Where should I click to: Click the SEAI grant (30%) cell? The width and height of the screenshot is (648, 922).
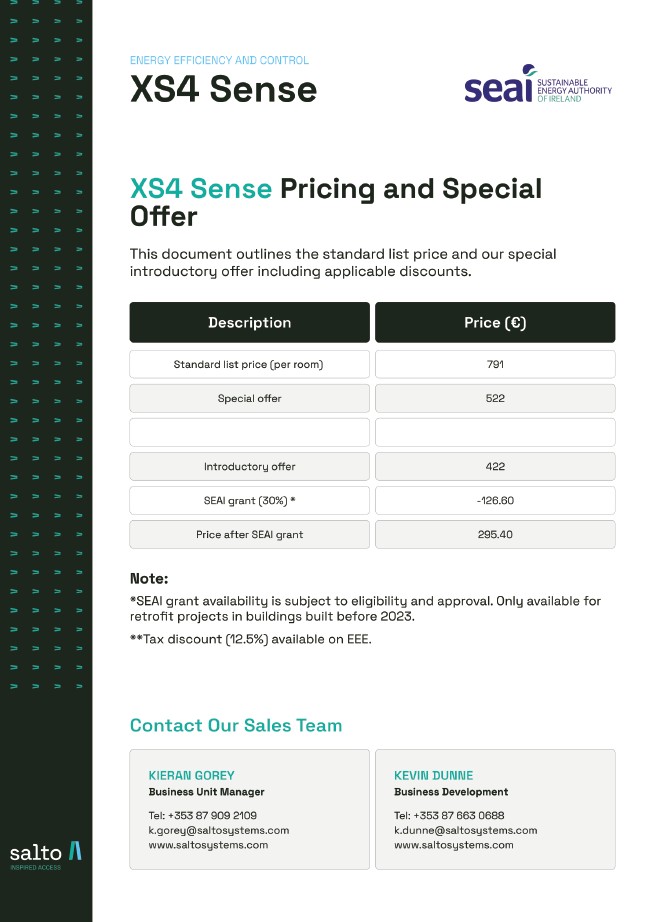(249, 500)
